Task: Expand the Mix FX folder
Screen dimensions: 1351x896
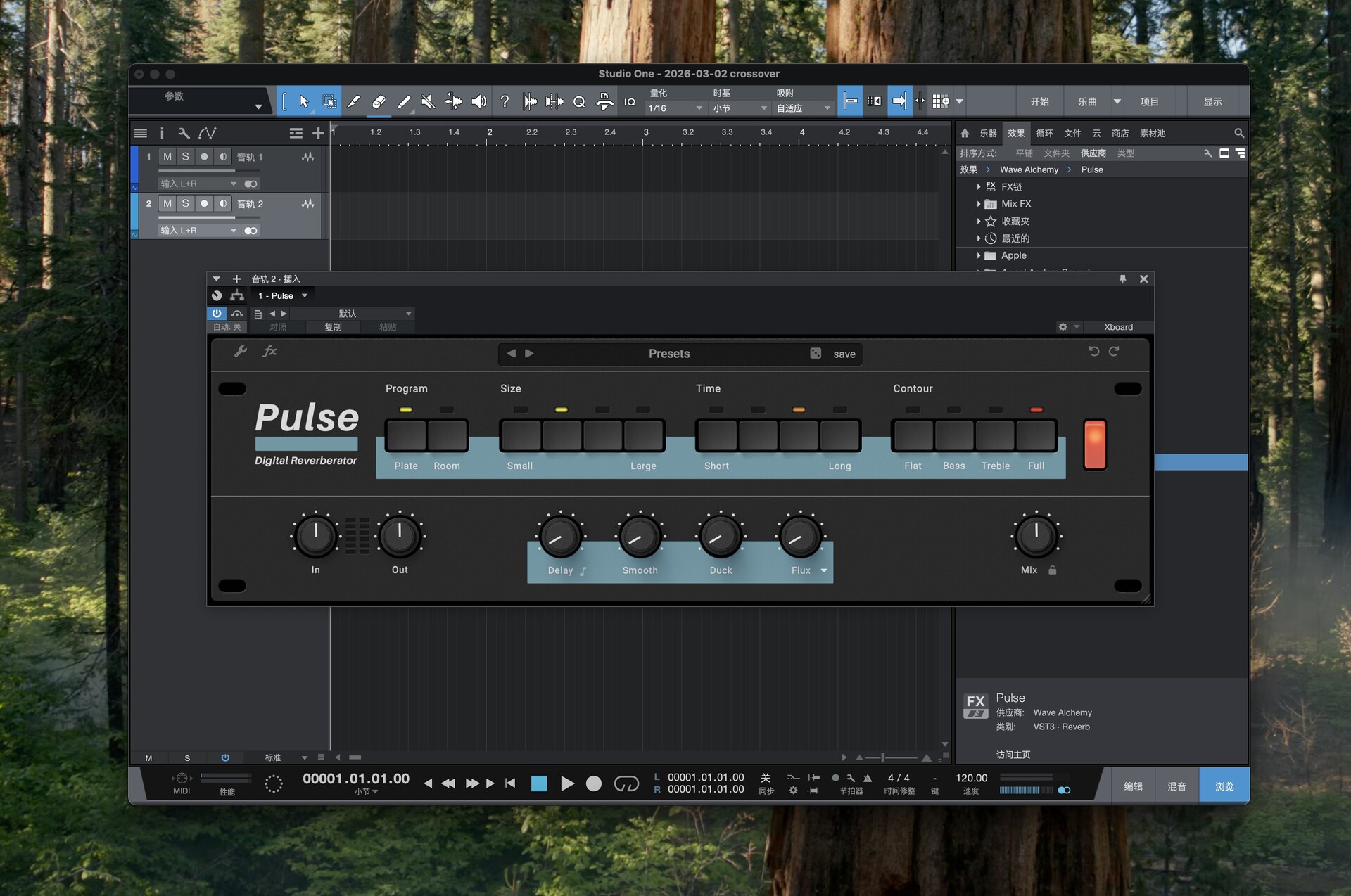Action: [x=978, y=204]
